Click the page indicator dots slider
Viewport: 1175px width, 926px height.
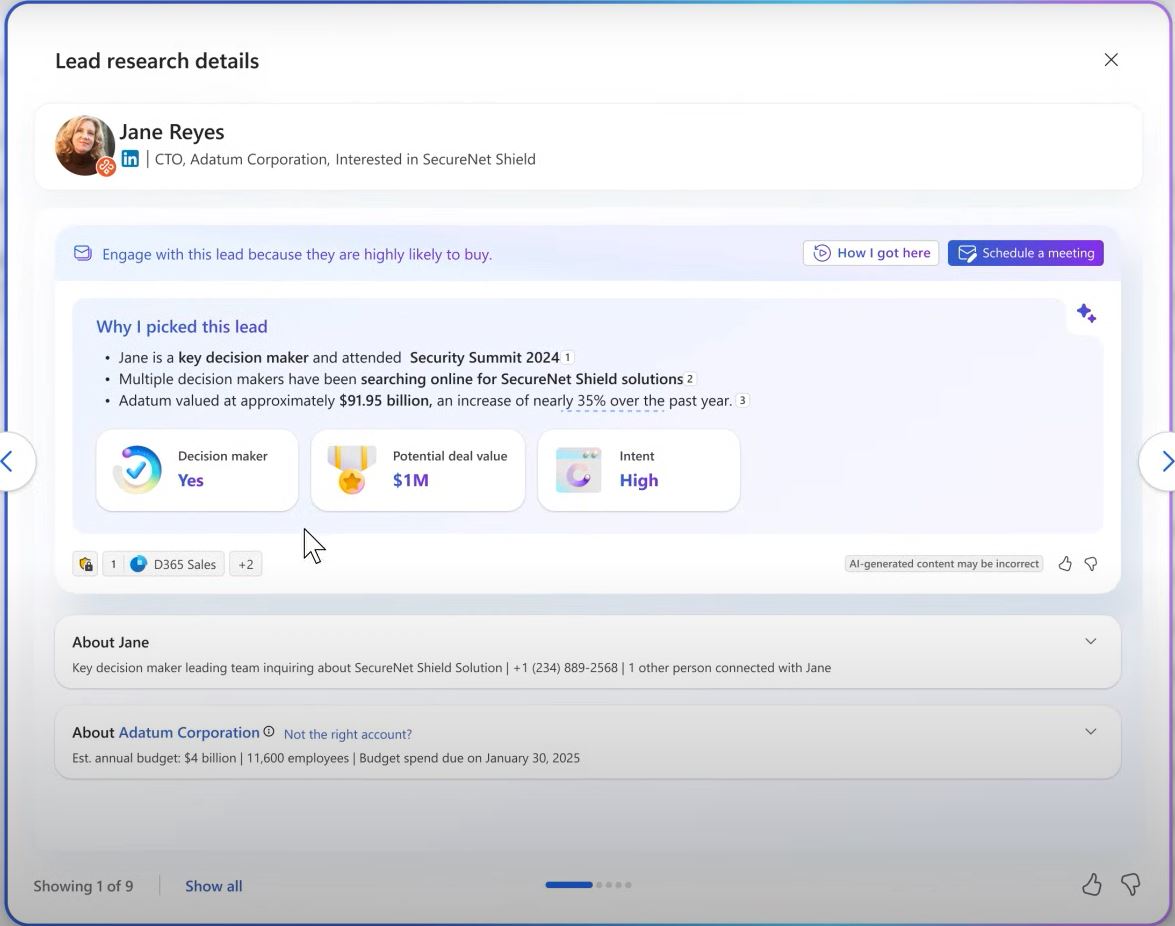(x=588, y=885)
